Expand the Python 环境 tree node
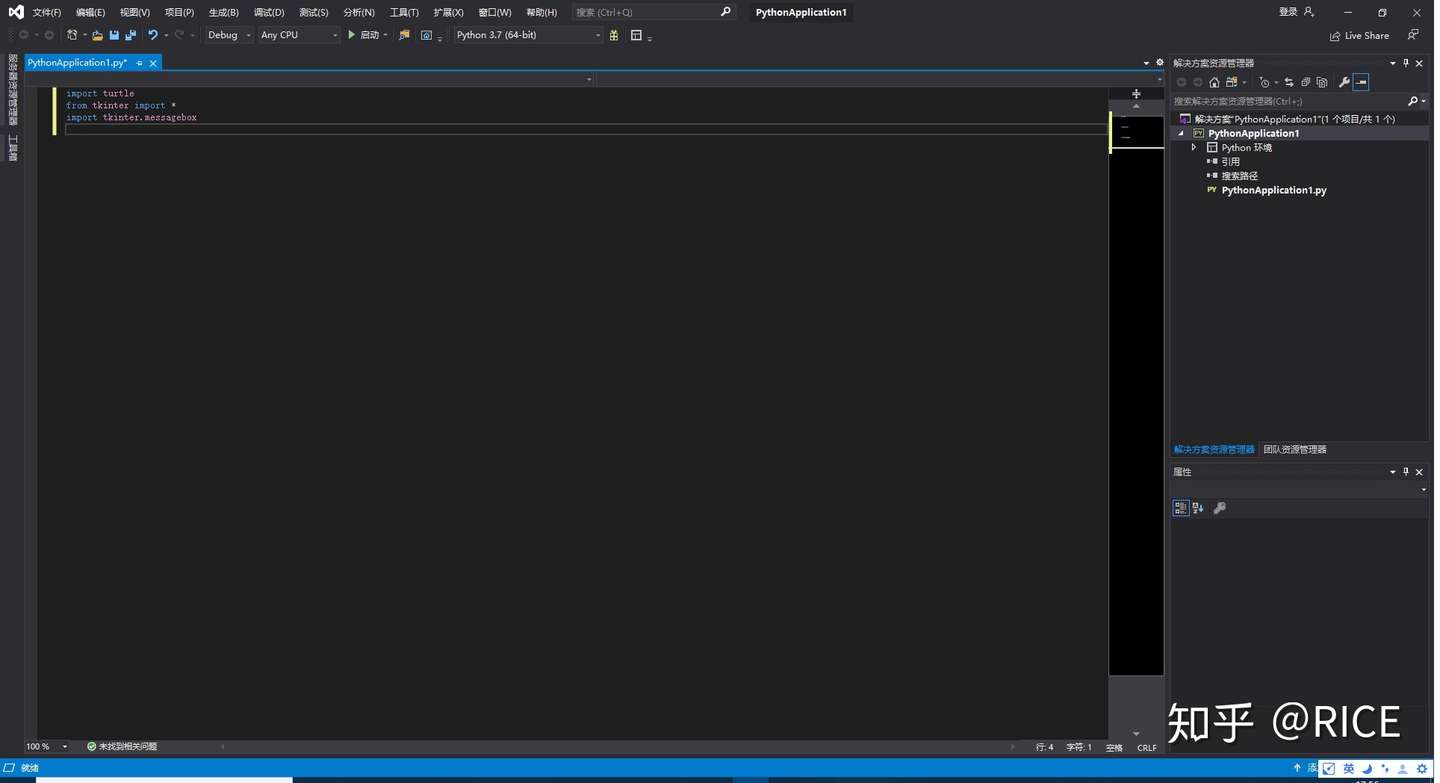 (x=1193, y=147)
